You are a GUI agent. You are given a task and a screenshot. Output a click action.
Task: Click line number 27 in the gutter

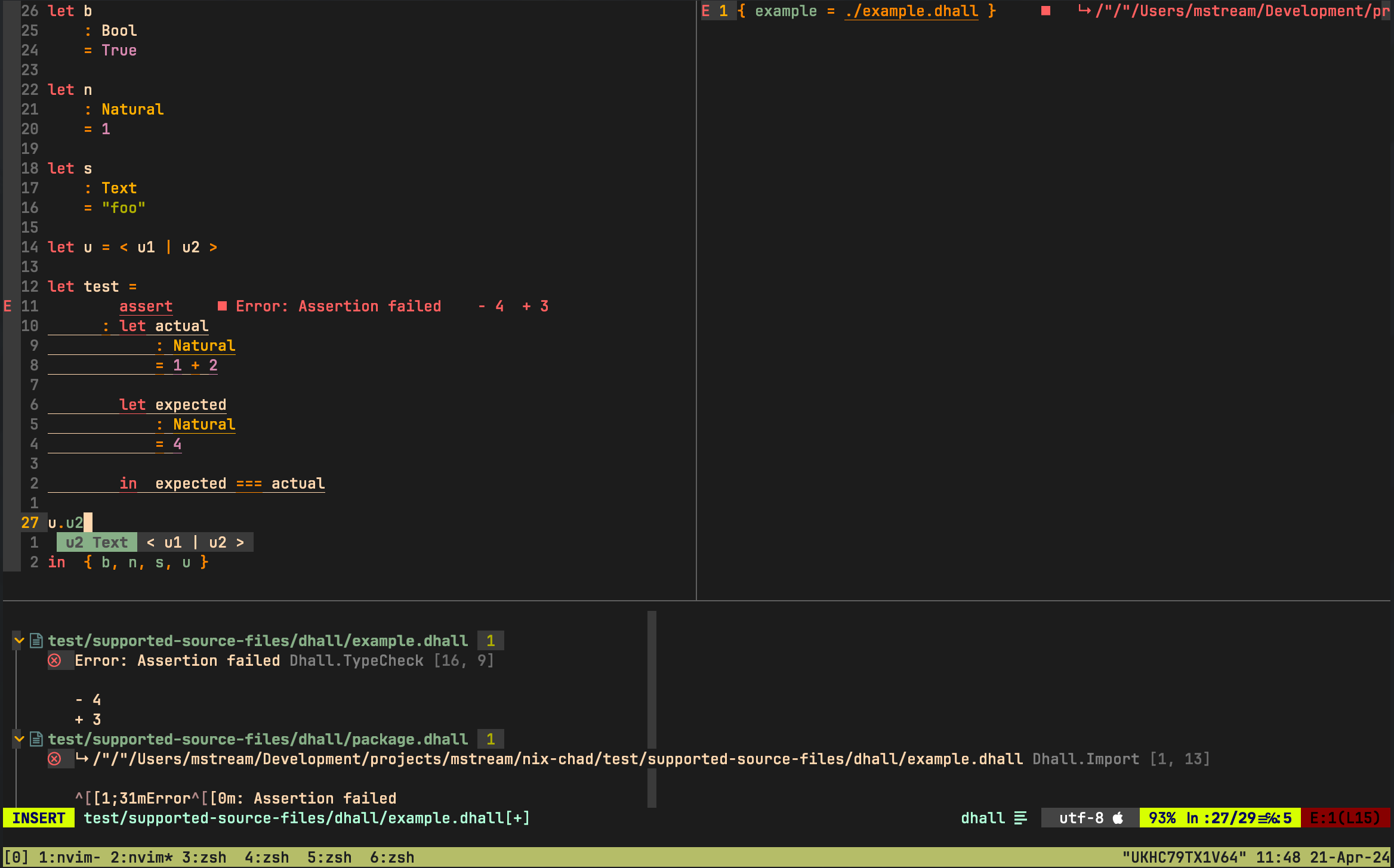pyautogui.click(x=30, y=523)
